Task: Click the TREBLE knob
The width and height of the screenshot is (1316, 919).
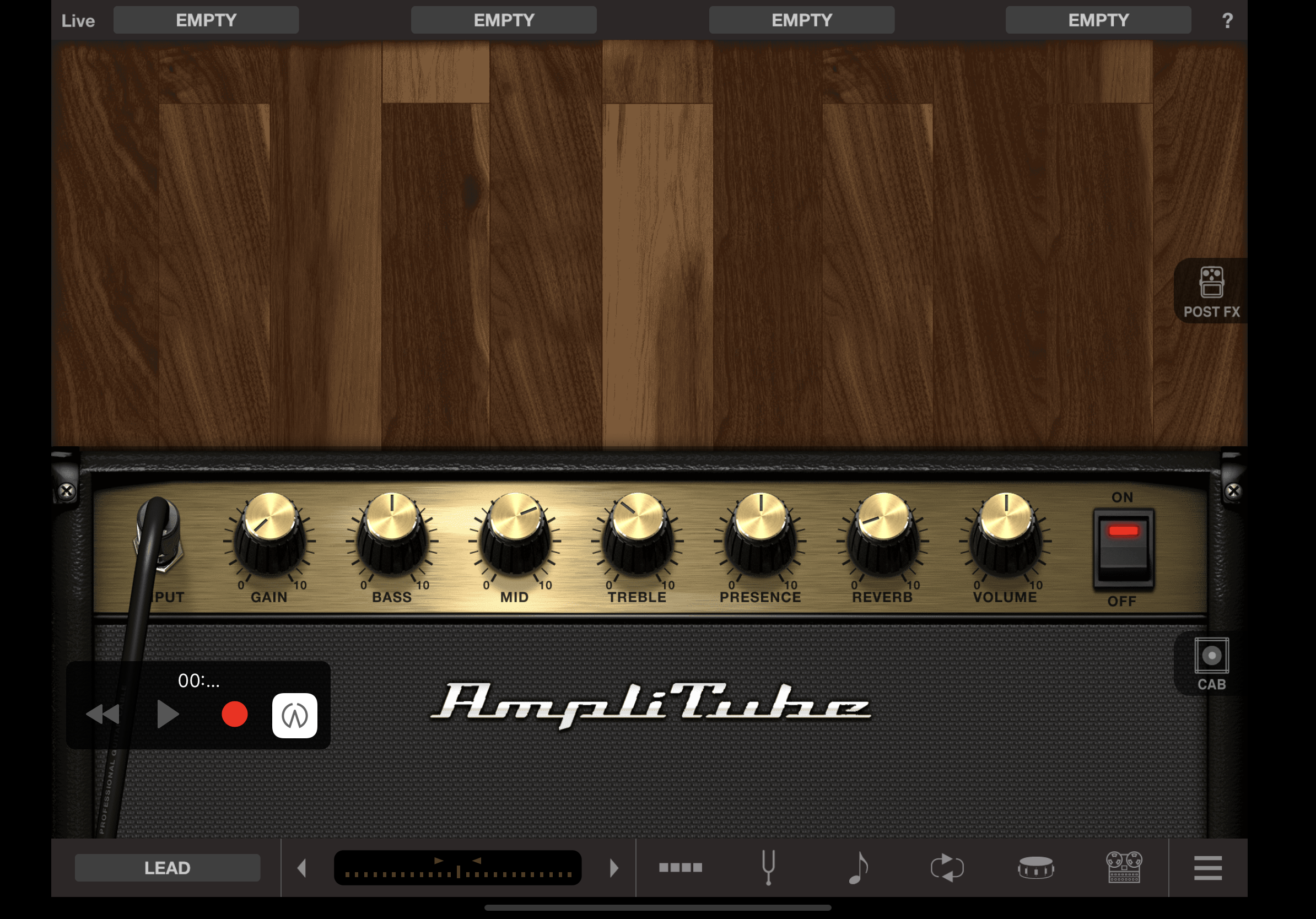Action: click(x=638, y=534)
